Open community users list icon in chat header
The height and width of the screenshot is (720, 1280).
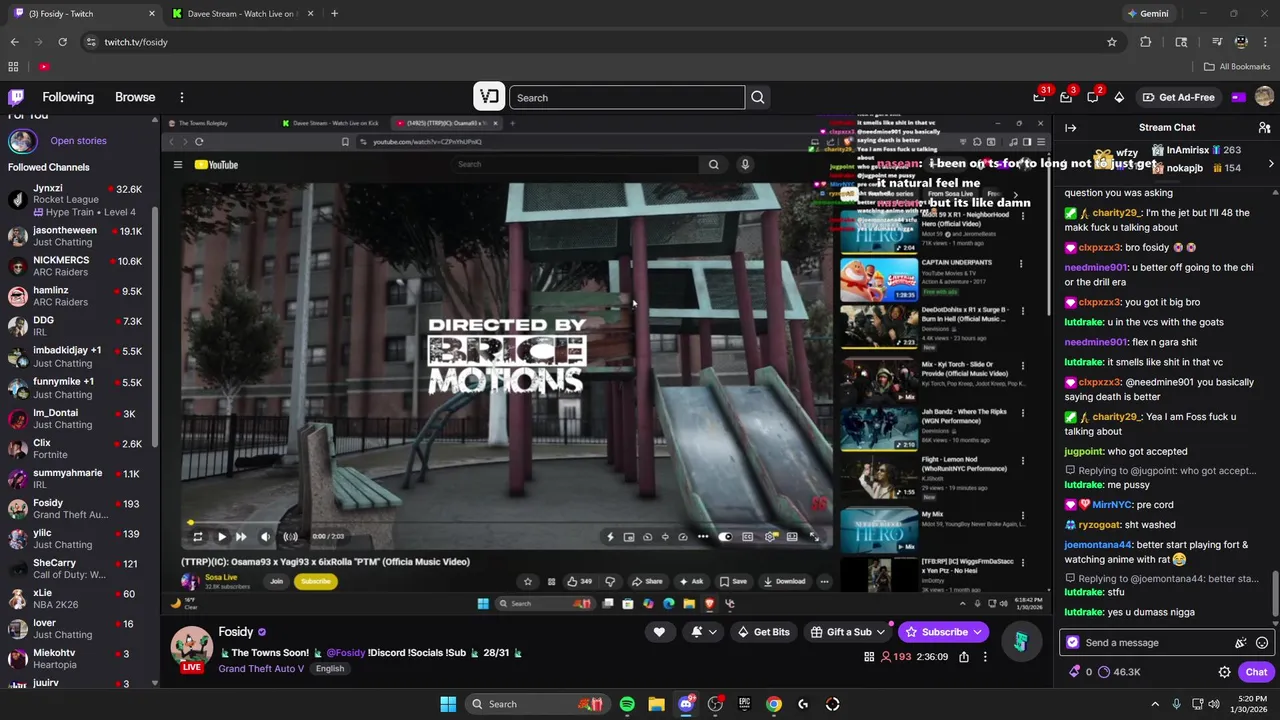tap(1264, 127)
